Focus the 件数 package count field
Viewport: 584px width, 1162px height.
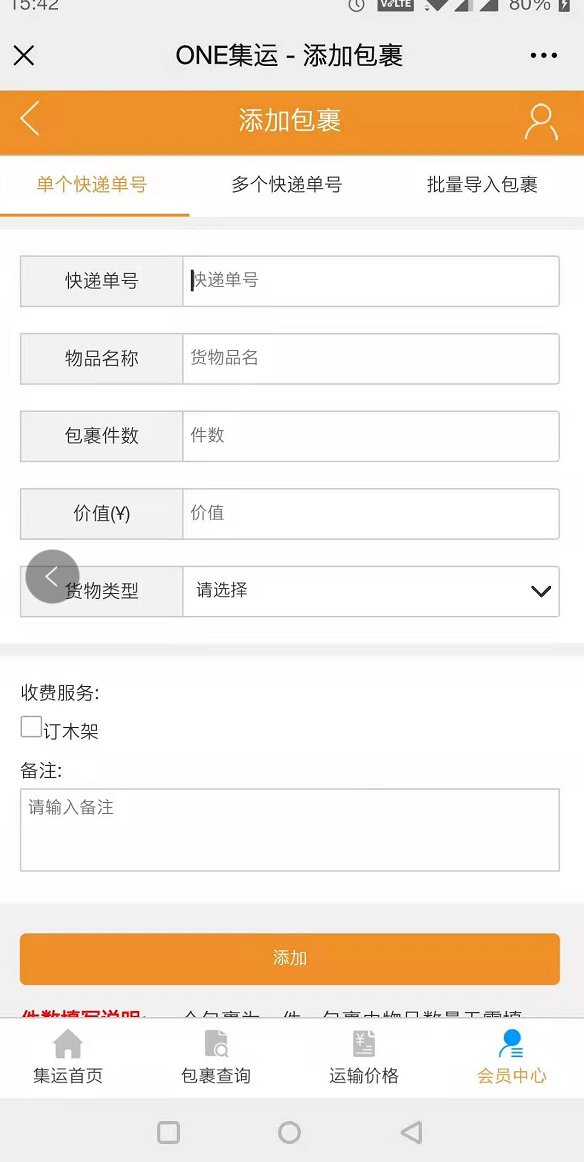pos(371,436)
